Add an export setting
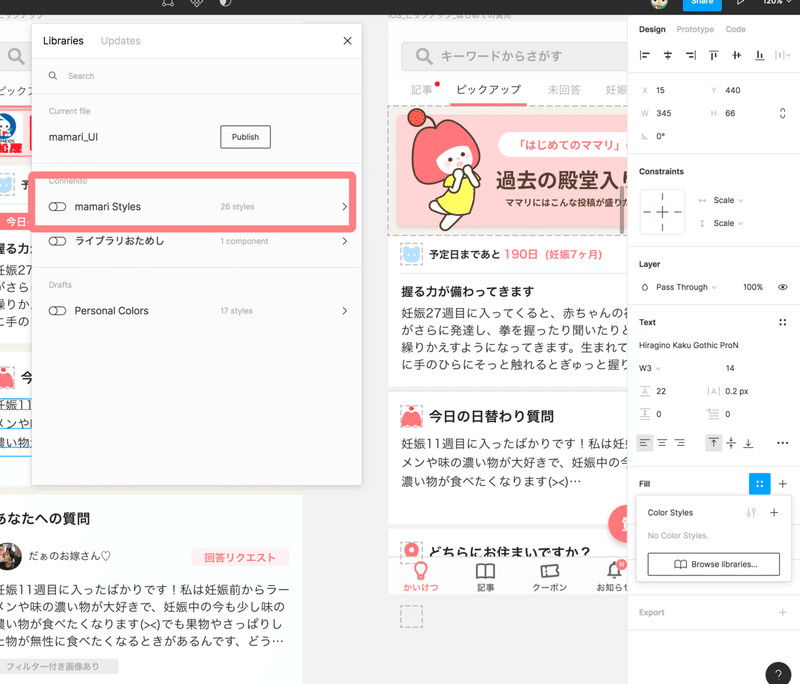800x684 pixels. point(783,612)
